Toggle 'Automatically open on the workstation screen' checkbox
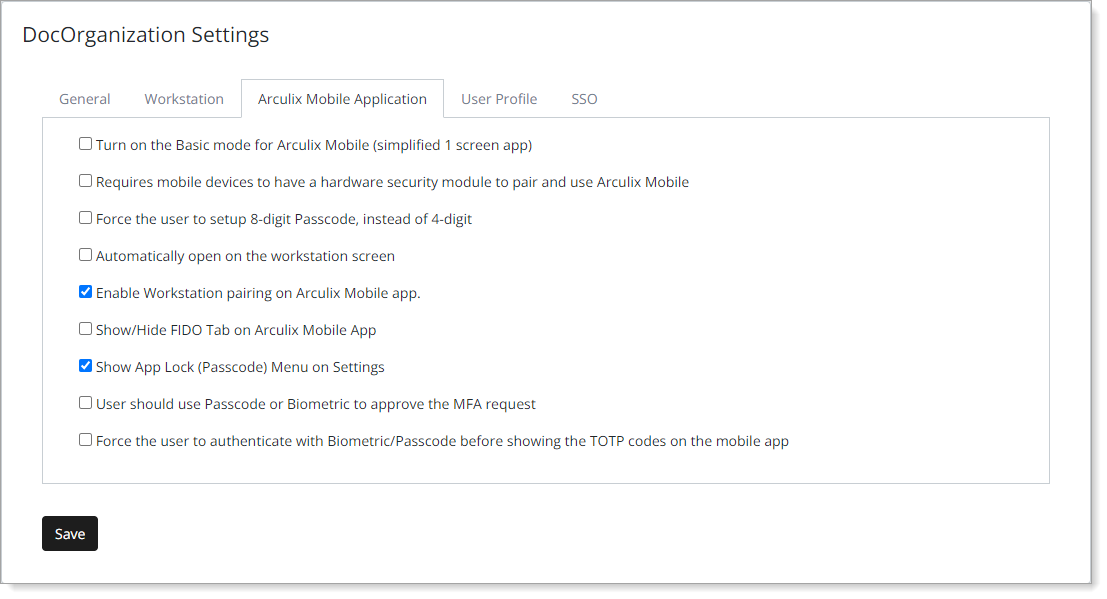 [x=86, y=255]
